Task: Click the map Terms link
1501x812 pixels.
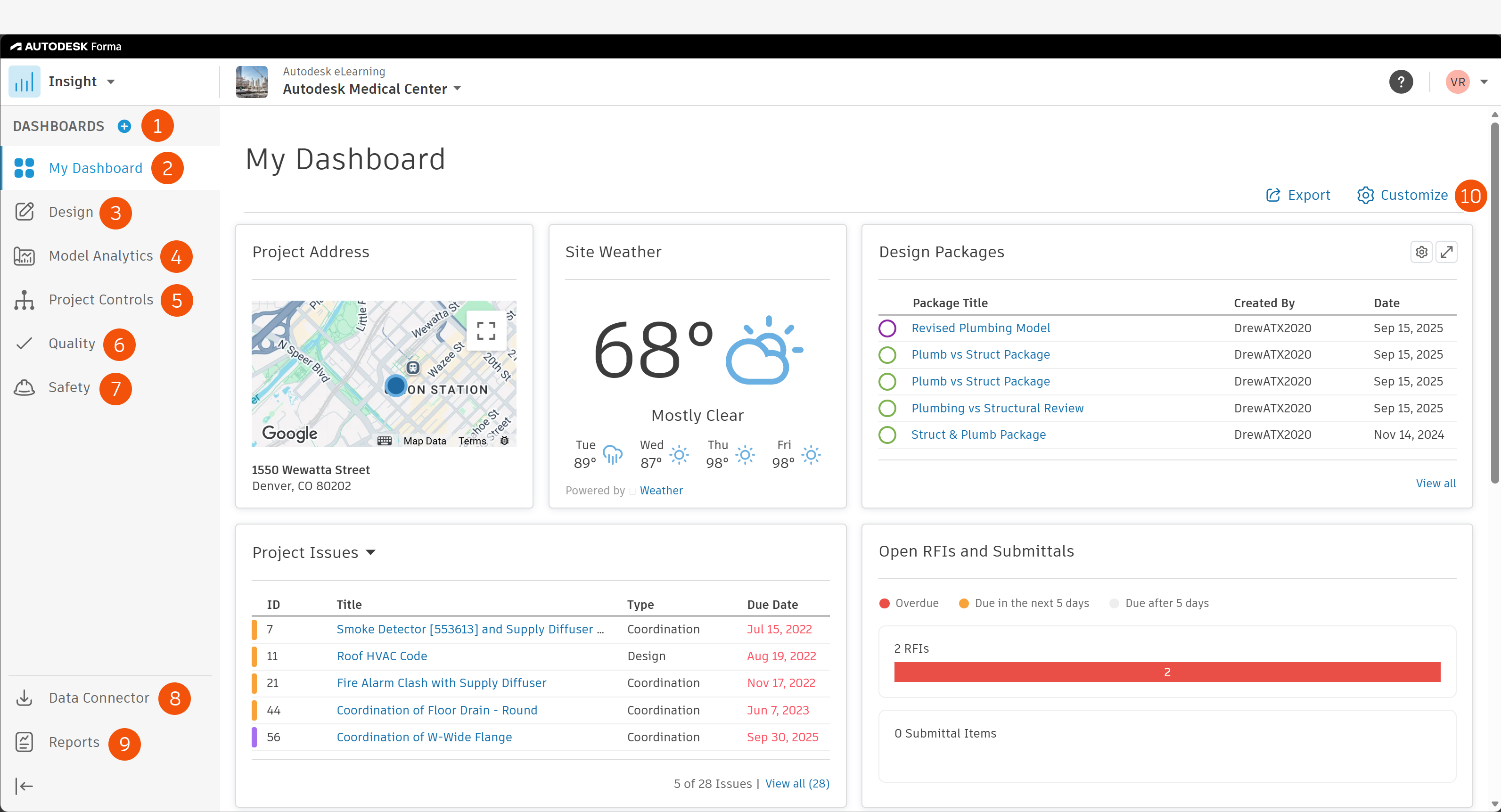Action: click(472, 441)
